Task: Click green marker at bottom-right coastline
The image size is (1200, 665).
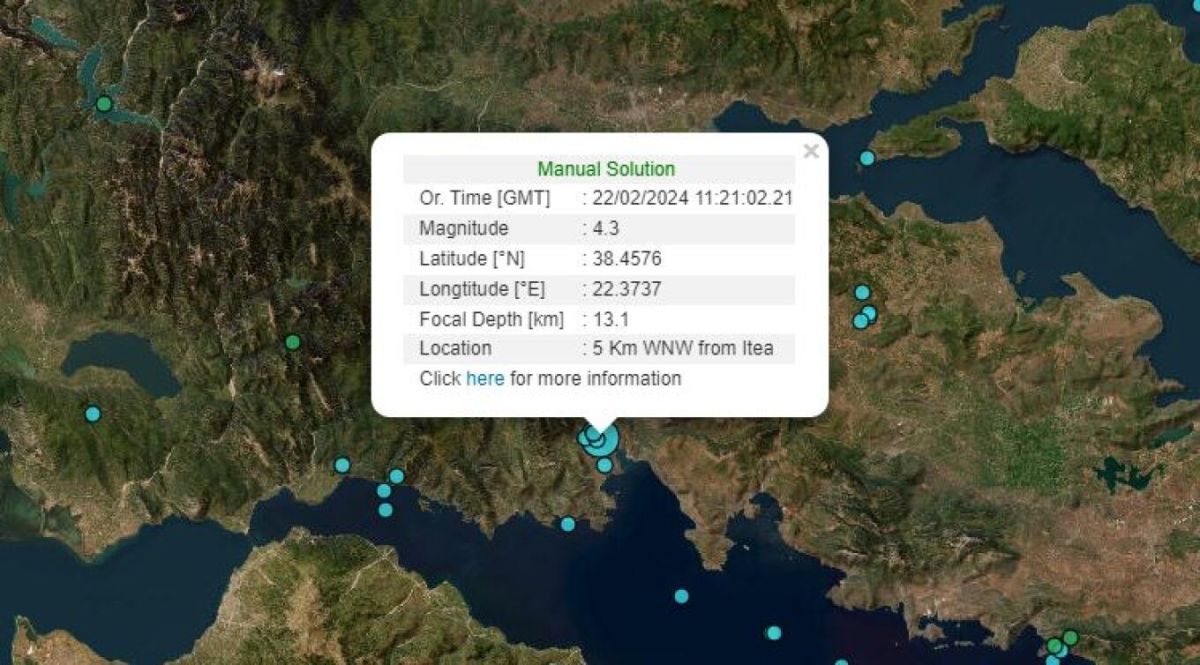Action: pos(1070,637)
